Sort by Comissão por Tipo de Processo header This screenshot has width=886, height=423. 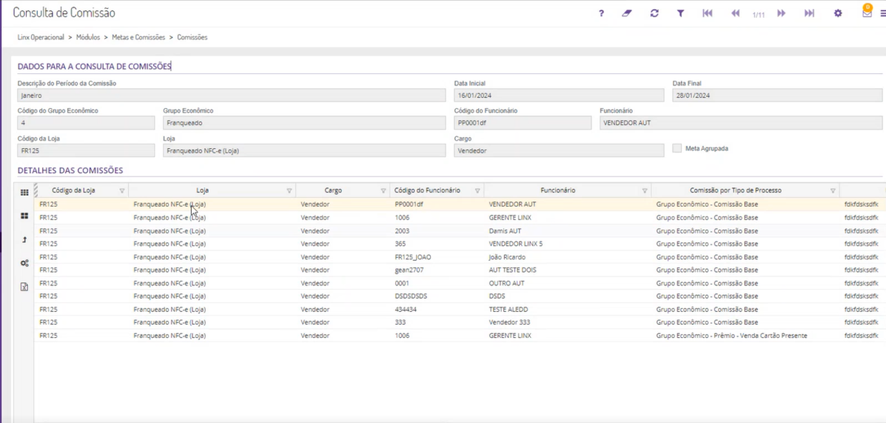[x=735, y=190]
